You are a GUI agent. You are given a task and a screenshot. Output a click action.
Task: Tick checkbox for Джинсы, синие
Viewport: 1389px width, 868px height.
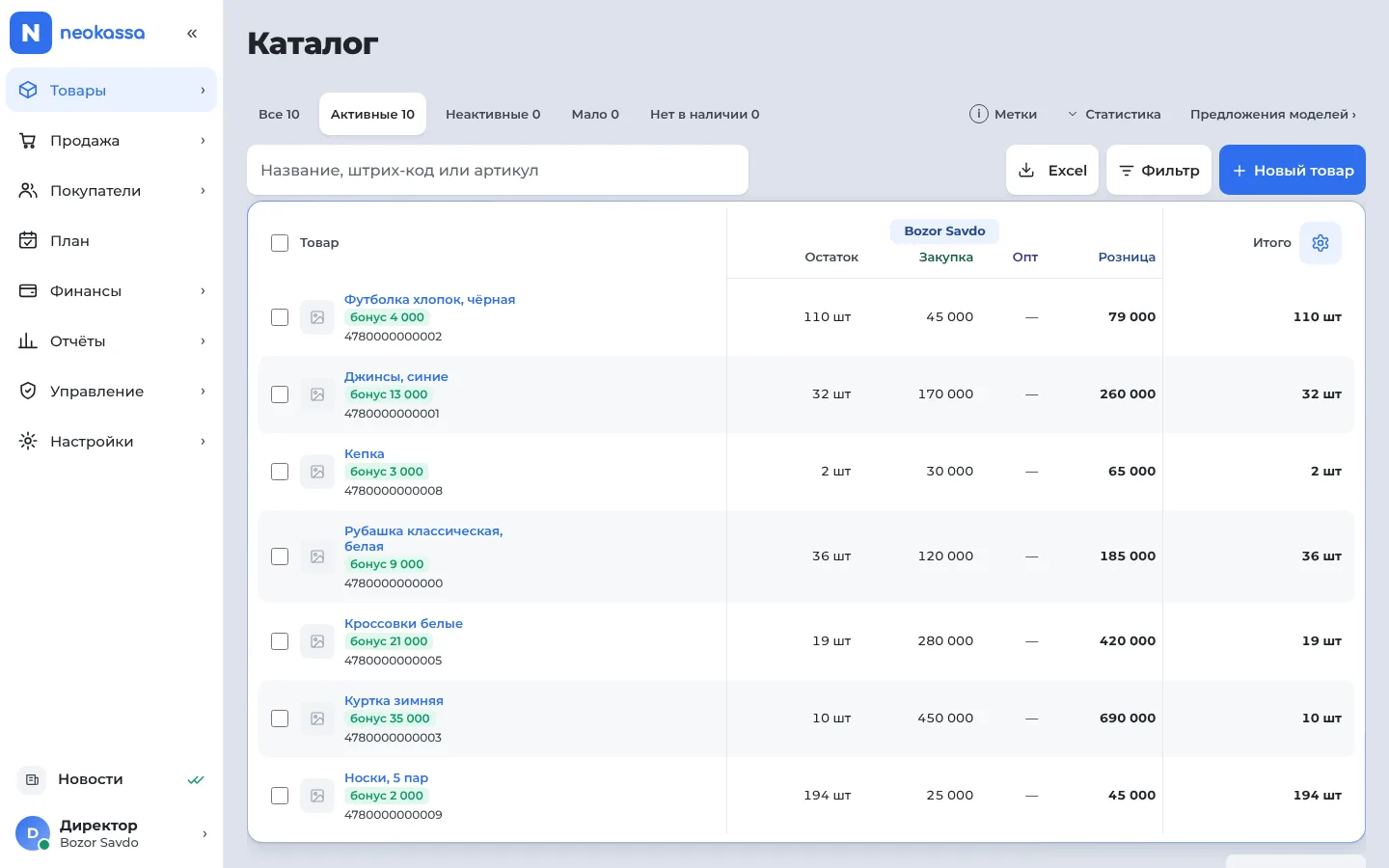coord(280,394)
